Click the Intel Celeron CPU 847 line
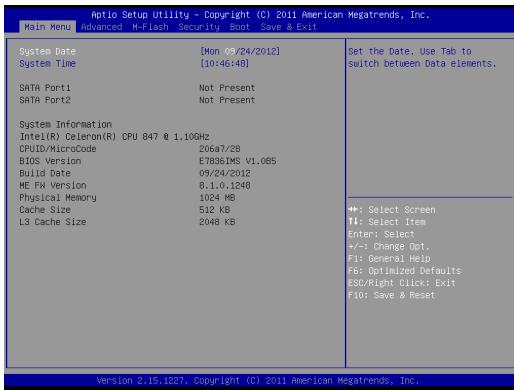Image resolution: width=514 pixels, height=390 pixels. click(114, 137)
